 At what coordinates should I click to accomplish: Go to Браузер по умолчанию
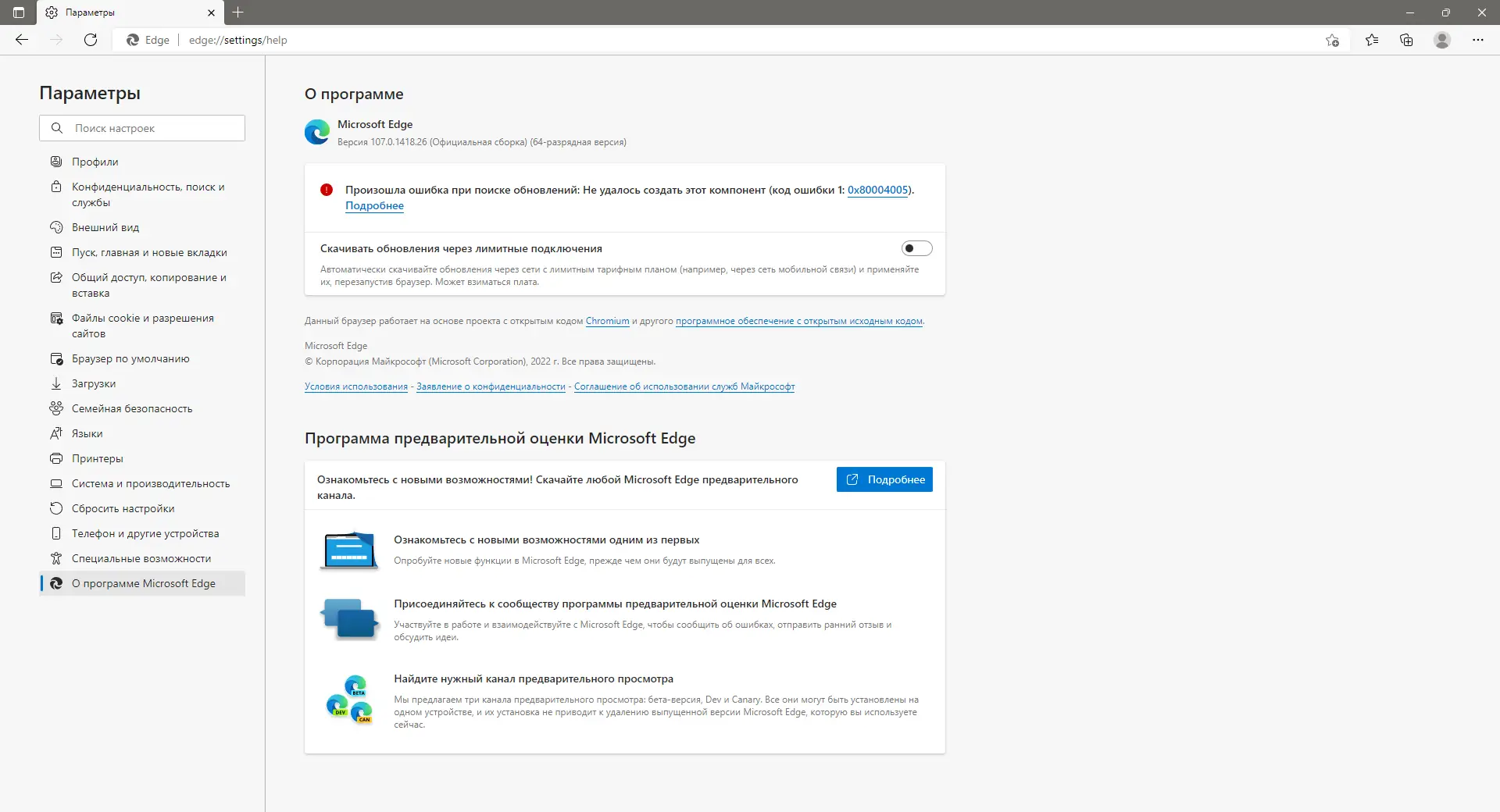[x=142, y=358]
